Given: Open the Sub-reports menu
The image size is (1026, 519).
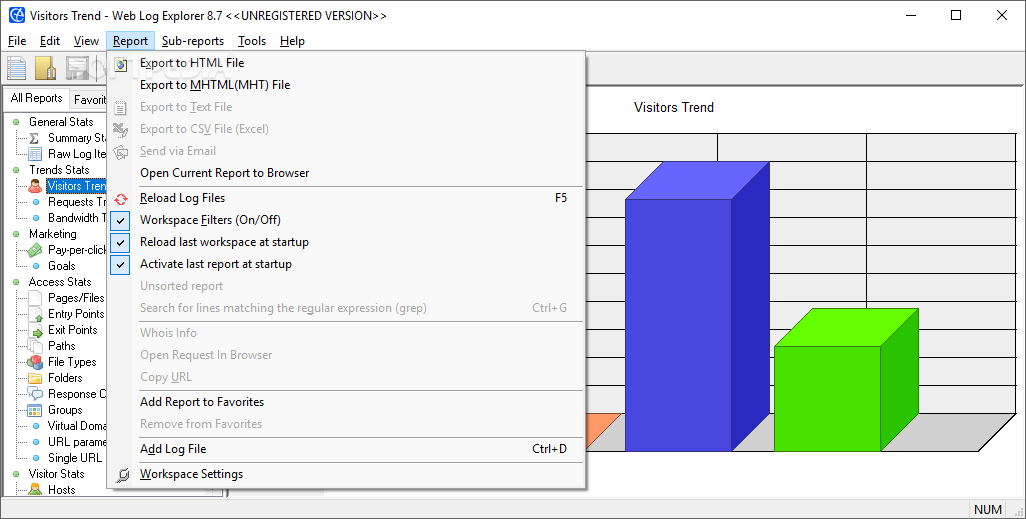Looking at the screenshot, I should coord(193,41).
